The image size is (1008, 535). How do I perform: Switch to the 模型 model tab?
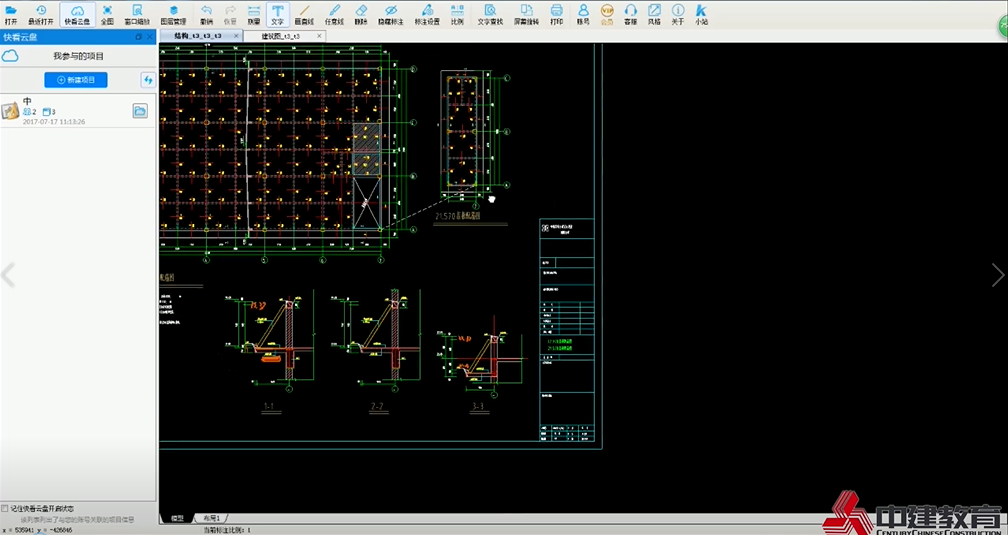point(177,518)
